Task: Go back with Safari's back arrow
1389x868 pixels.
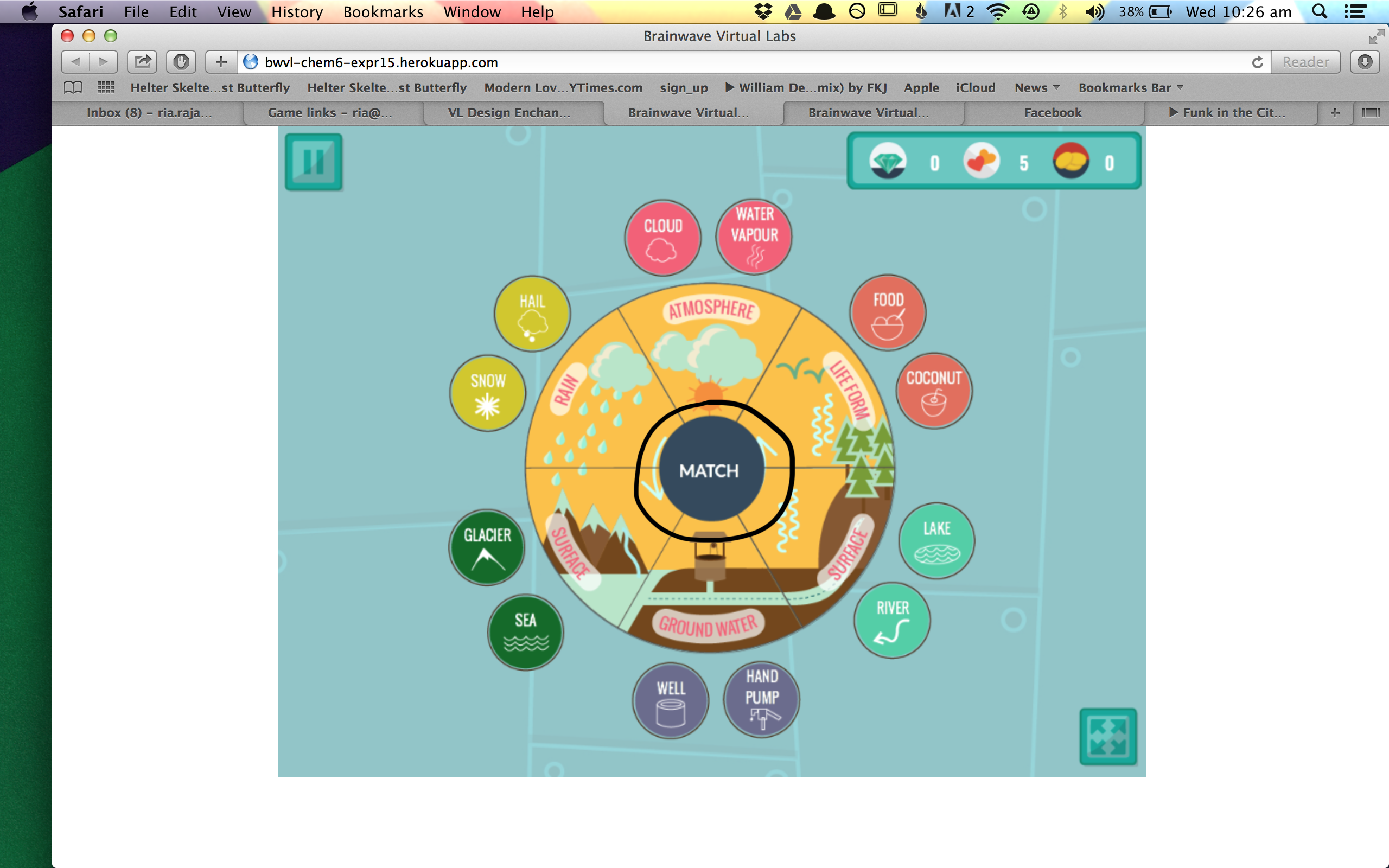Action: tap(75, 62)
